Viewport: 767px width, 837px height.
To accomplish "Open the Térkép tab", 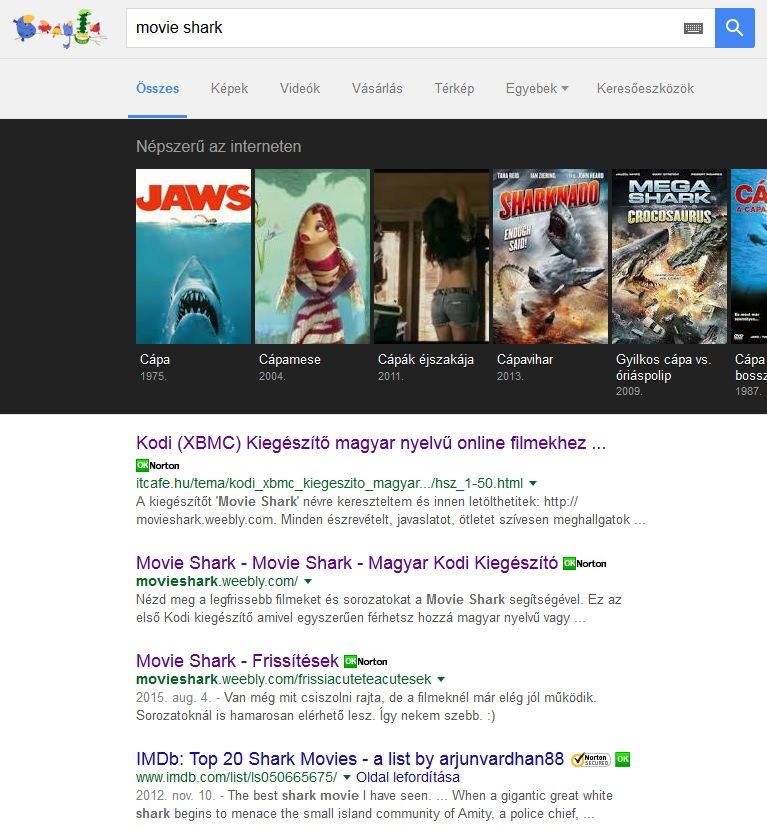I will (x=454, y=89).
